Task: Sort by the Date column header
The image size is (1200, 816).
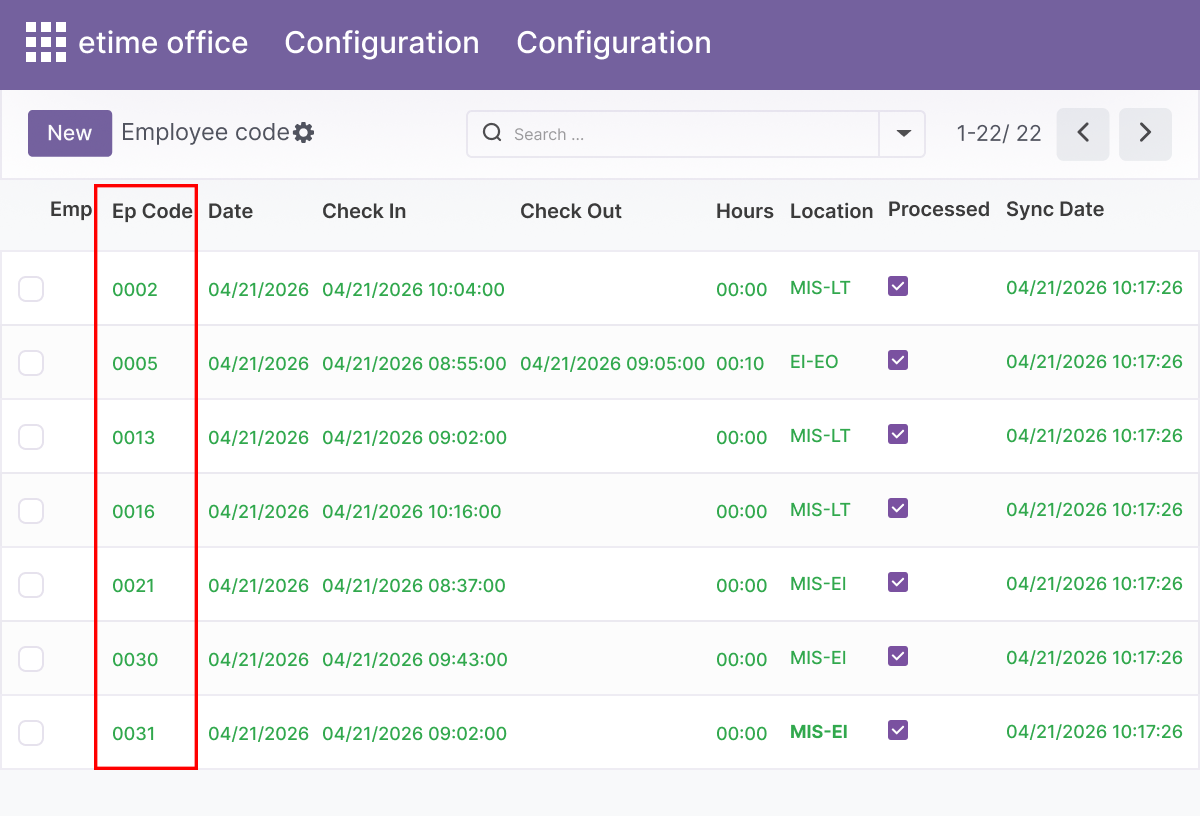Action: point(230,211)
